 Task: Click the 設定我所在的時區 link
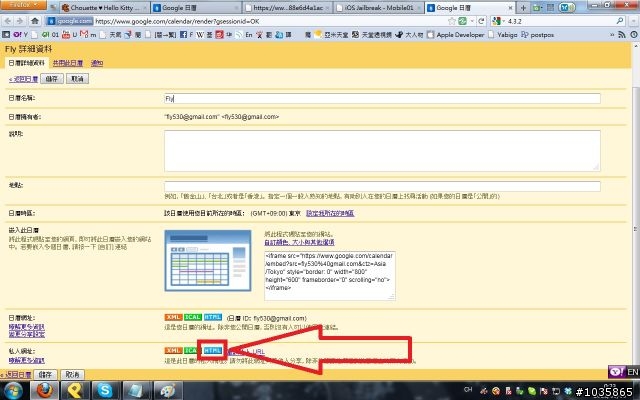pyautogui.click(x=330, y=213)
